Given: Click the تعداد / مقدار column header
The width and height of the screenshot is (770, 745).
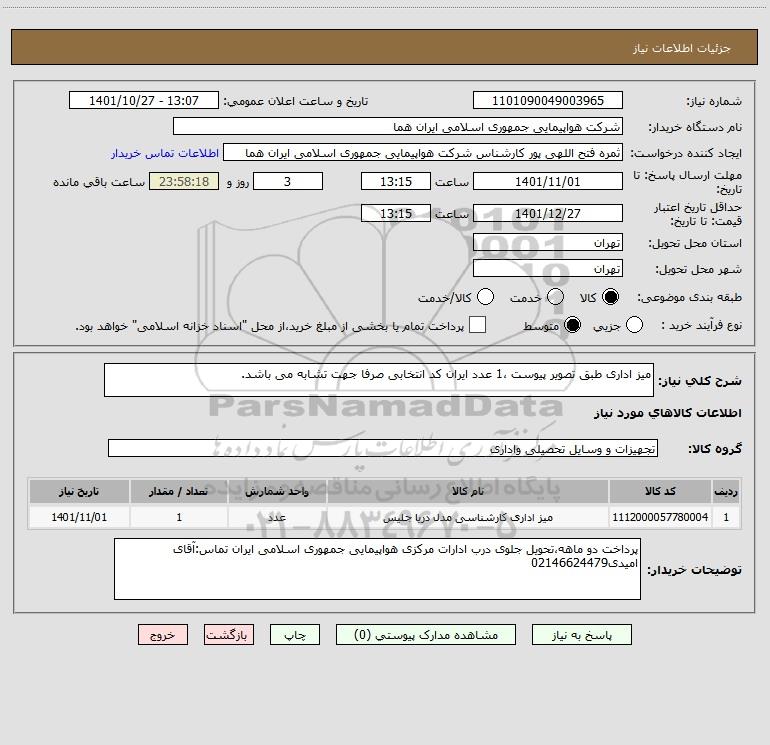Looking at the screenshot, I should click(179, 491).
